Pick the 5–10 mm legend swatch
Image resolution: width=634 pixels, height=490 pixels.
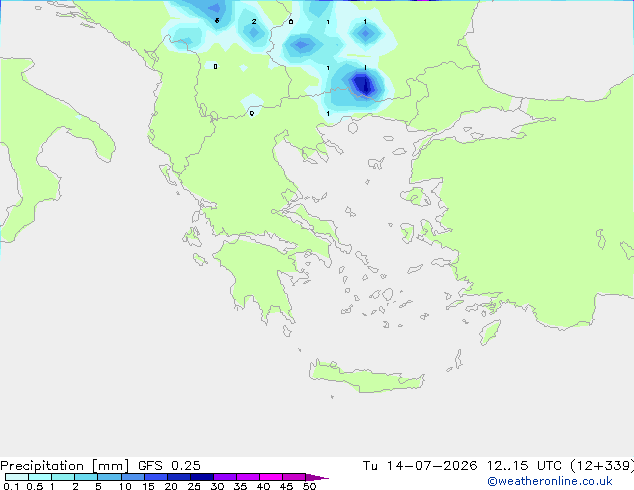(109, 477)
